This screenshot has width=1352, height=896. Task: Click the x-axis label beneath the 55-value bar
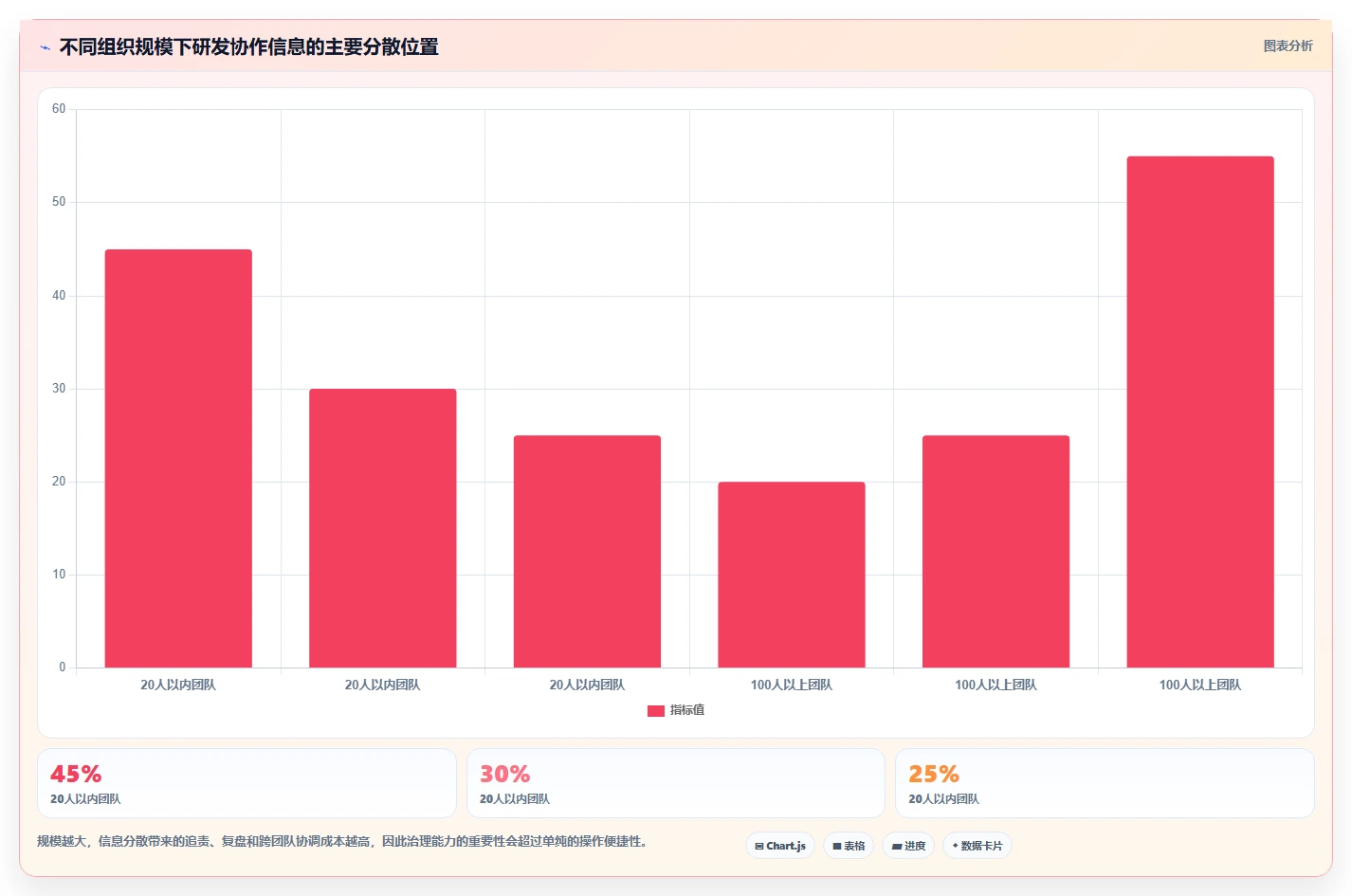1200,685
